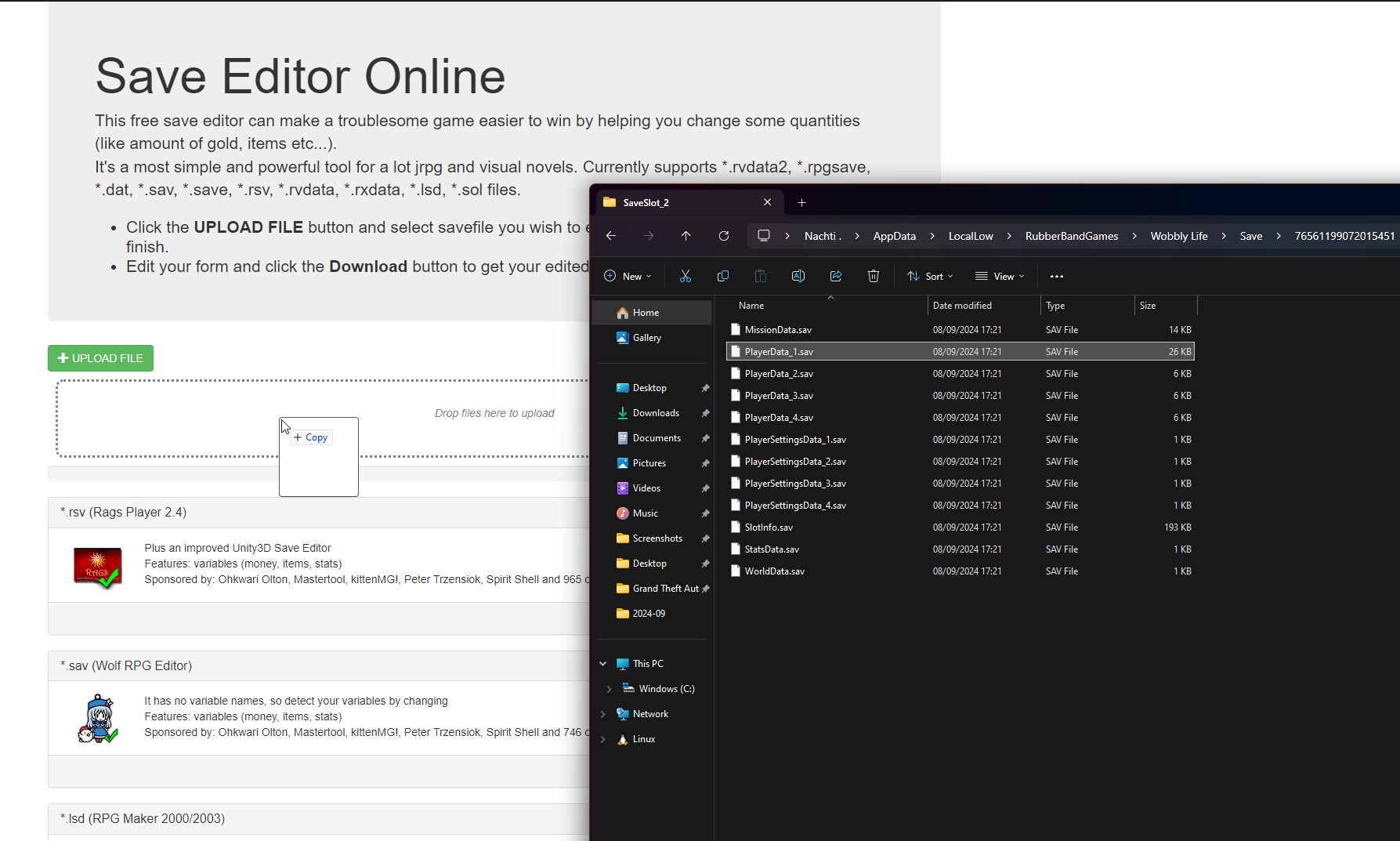Select the PlayerData_2.sav file
1400x841 pixels.
(x=960, y=374)
